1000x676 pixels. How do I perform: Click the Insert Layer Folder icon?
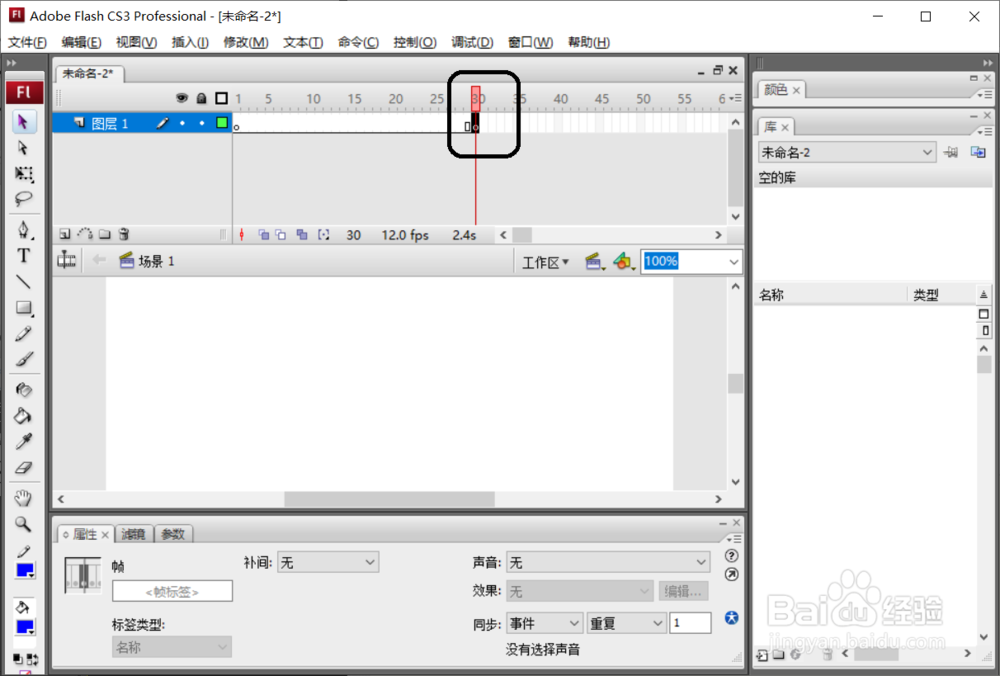105,234
